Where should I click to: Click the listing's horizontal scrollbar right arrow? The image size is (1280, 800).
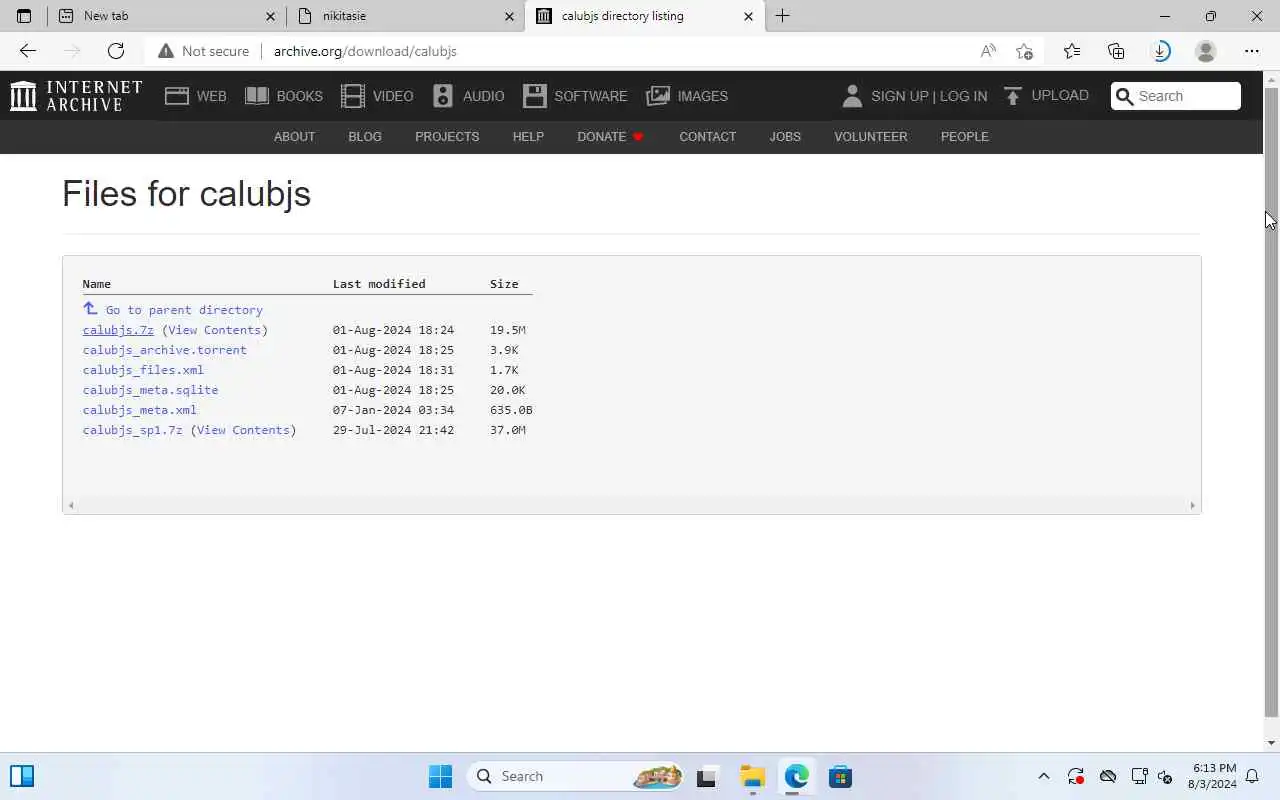click(x=1192, y=505)
